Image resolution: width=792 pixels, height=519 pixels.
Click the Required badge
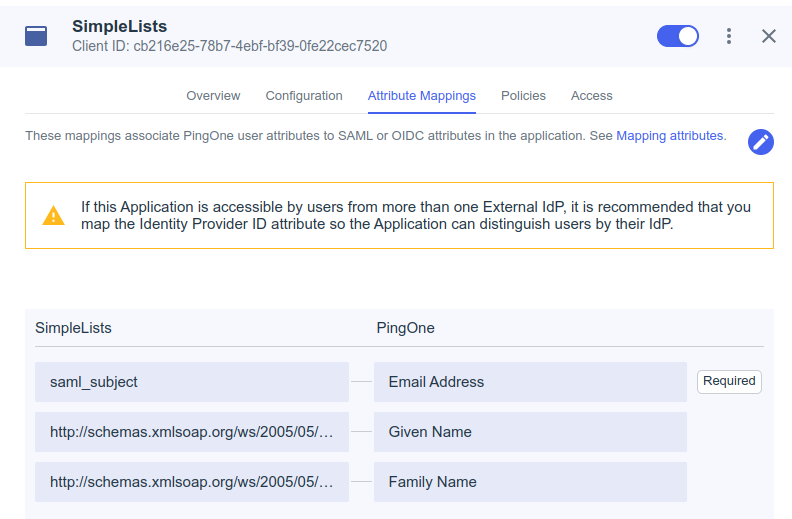(729, 381)
